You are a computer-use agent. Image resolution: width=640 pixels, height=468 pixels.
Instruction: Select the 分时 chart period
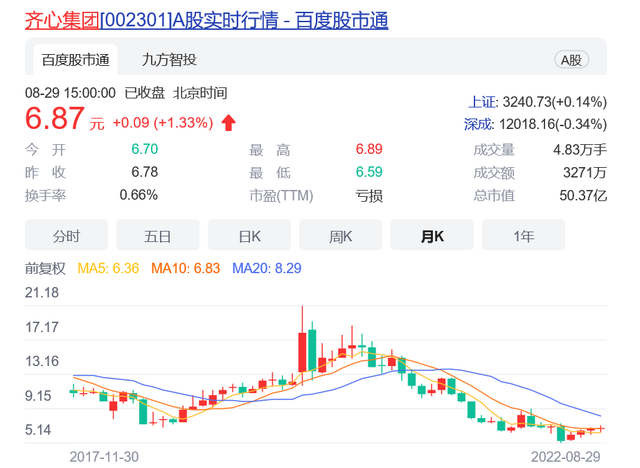(66, 236)
